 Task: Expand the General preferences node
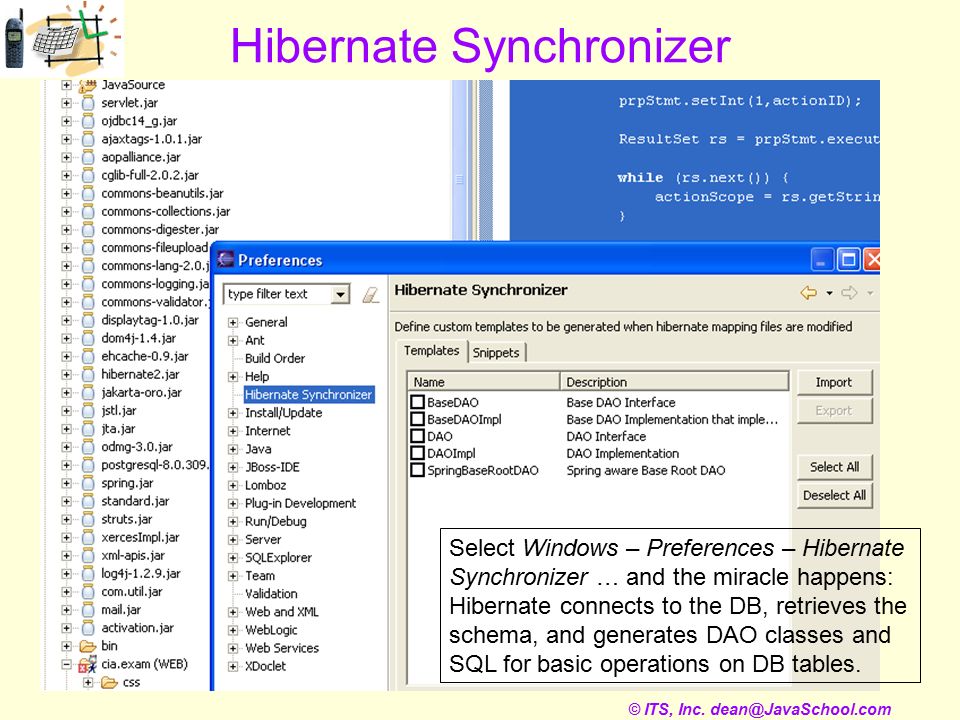pyautogui.click(x=233, y=323)
